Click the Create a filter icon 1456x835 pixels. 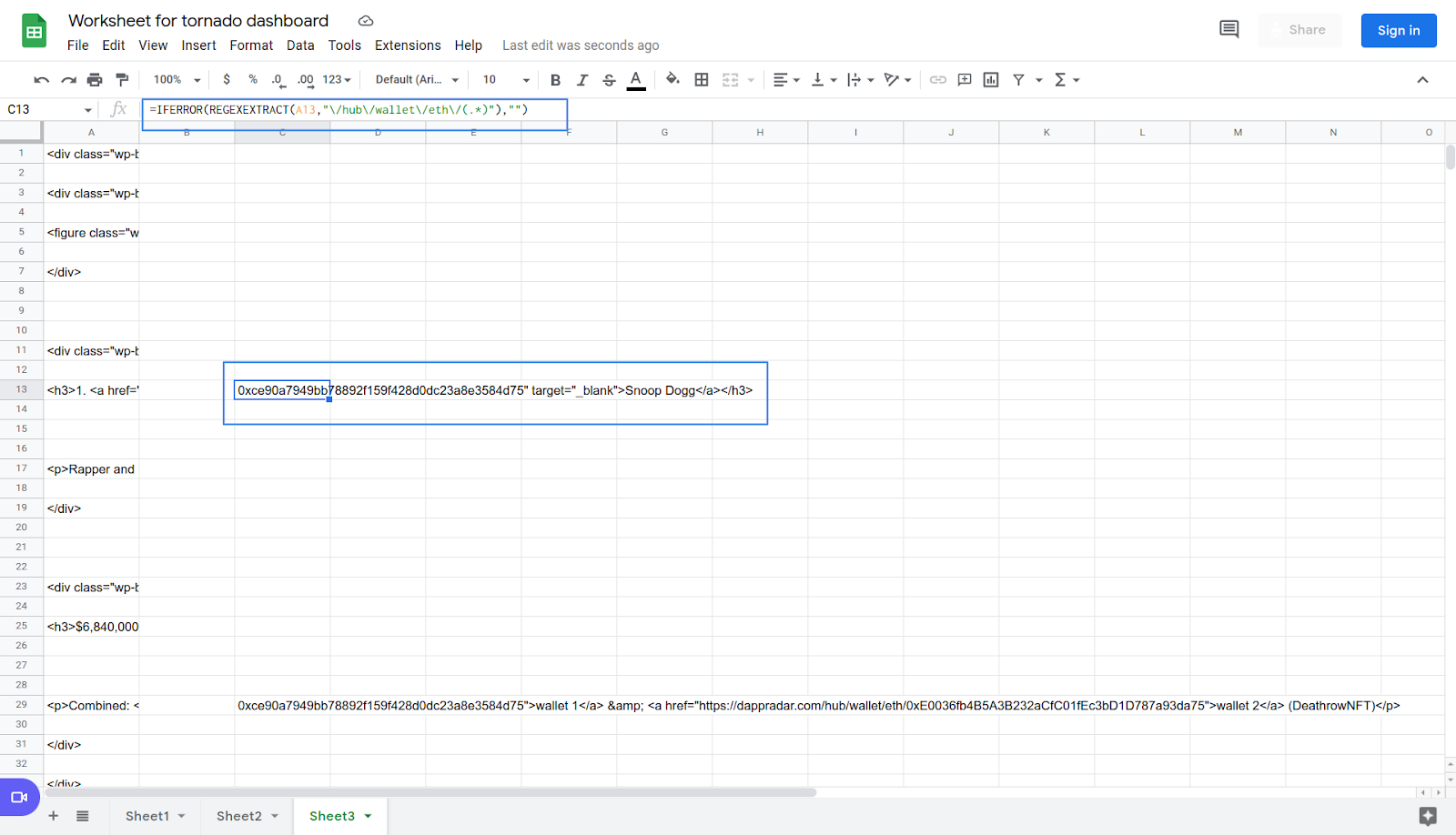1018,80
